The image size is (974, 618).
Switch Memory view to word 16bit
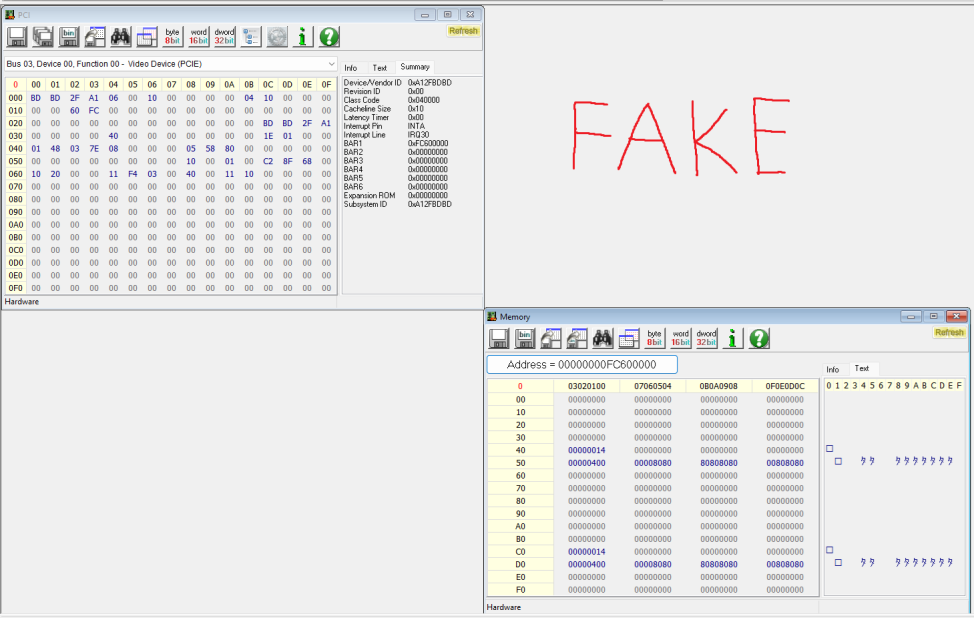tap(681, 339)
